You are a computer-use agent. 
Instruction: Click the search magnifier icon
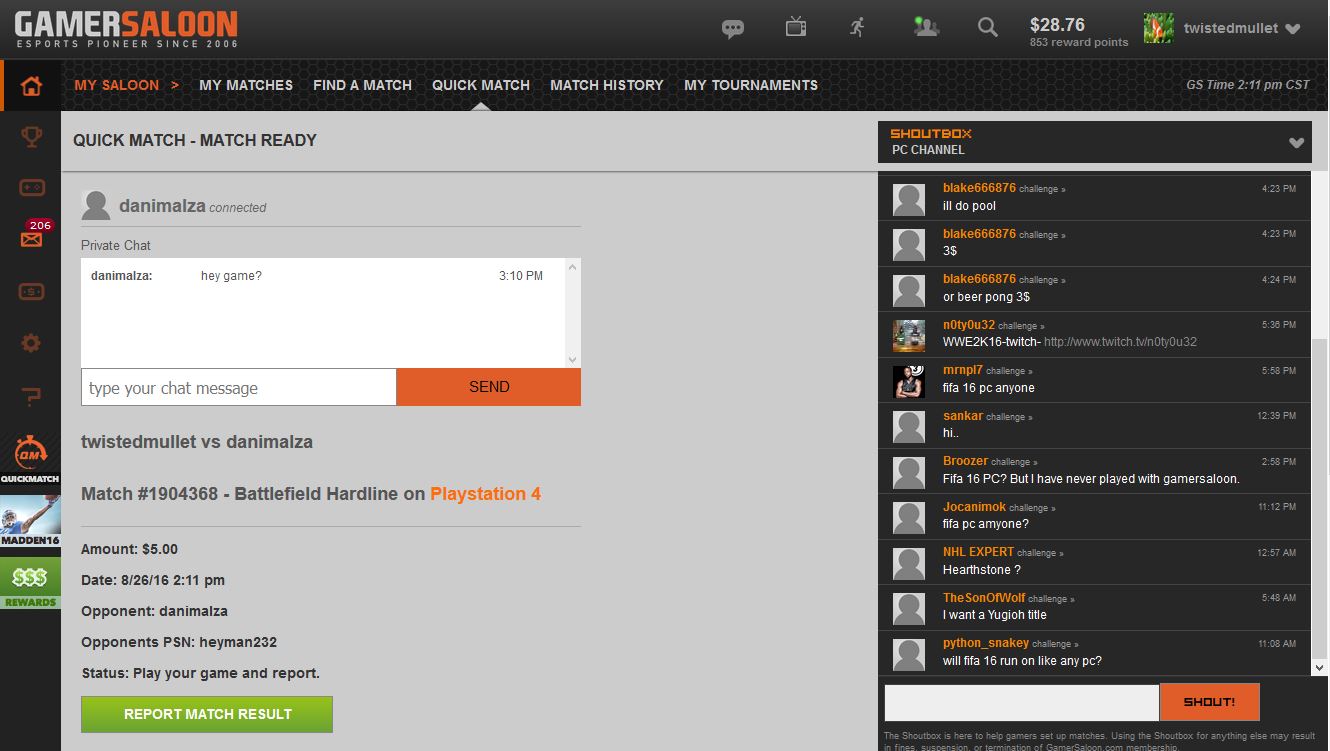(x=988, y=28)
